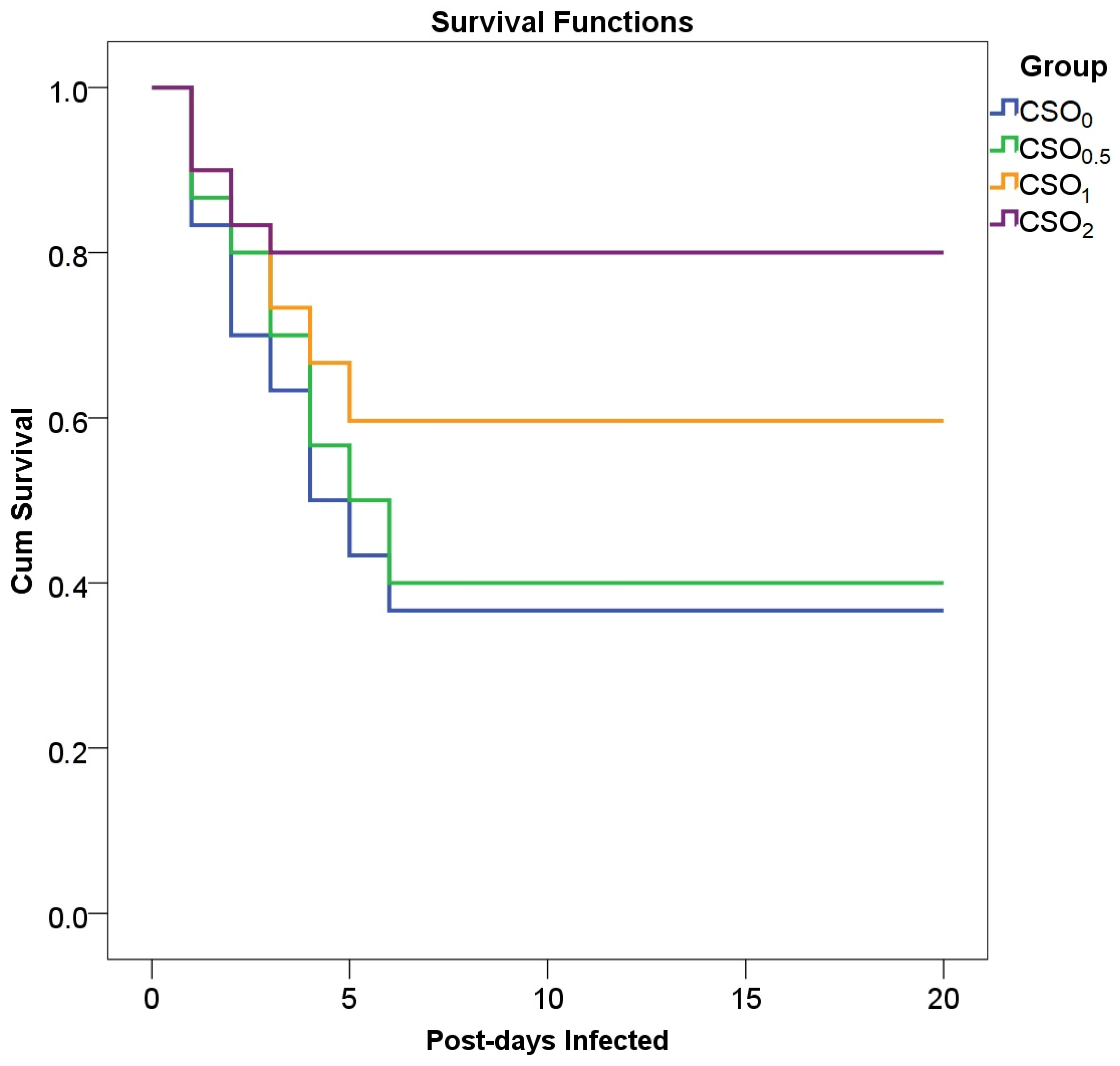Select the CSO0.5 legend label

point(1064,150)
